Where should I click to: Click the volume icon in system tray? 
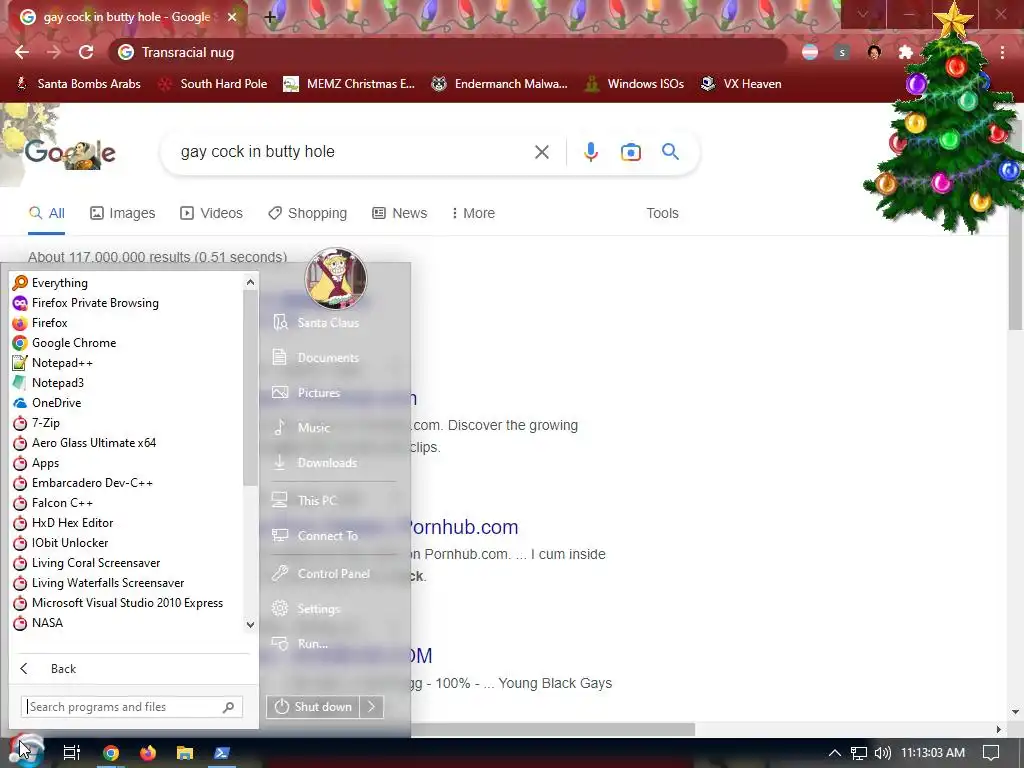tap(882, 753)
